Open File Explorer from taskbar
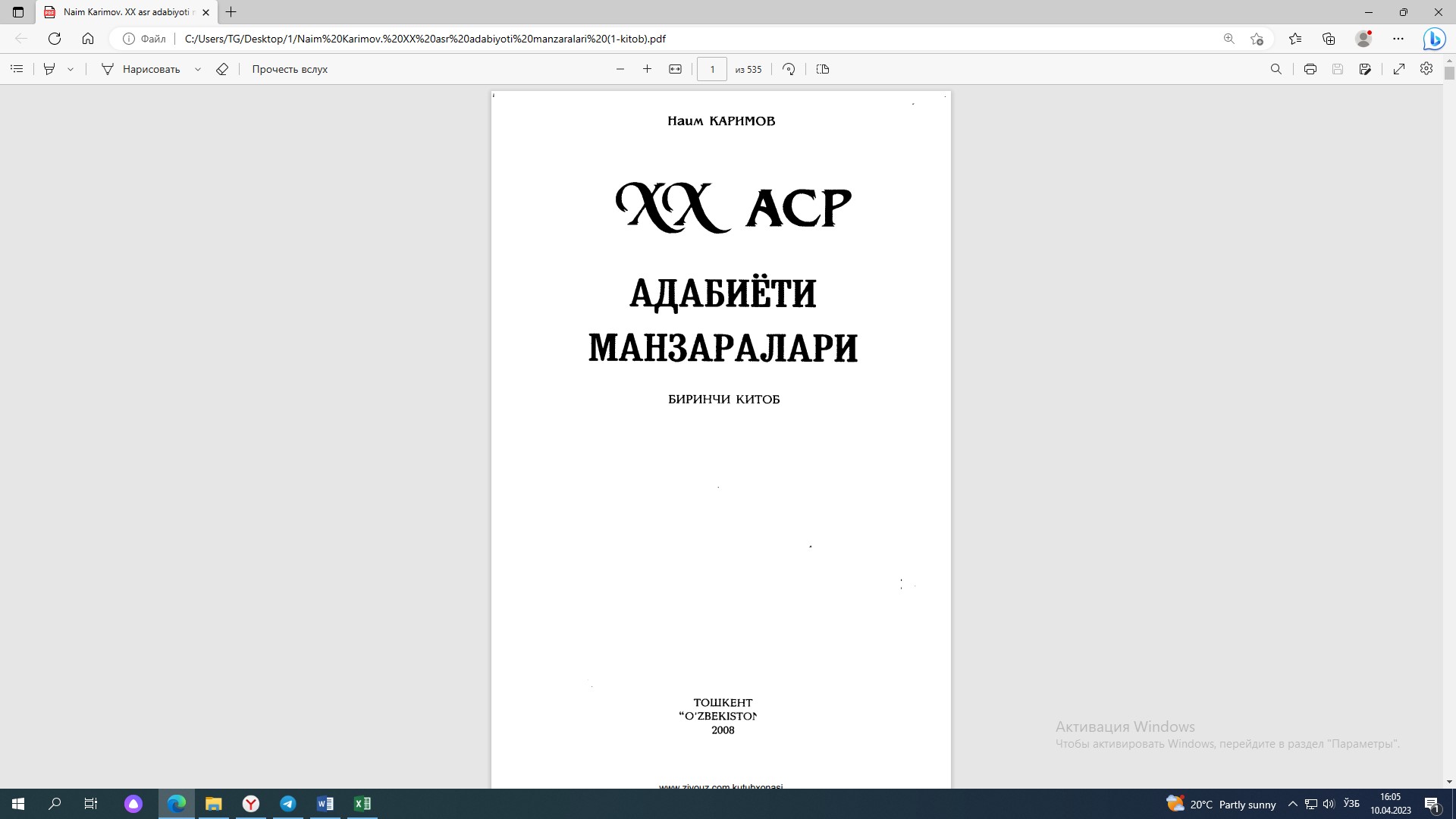 [214, 804]
